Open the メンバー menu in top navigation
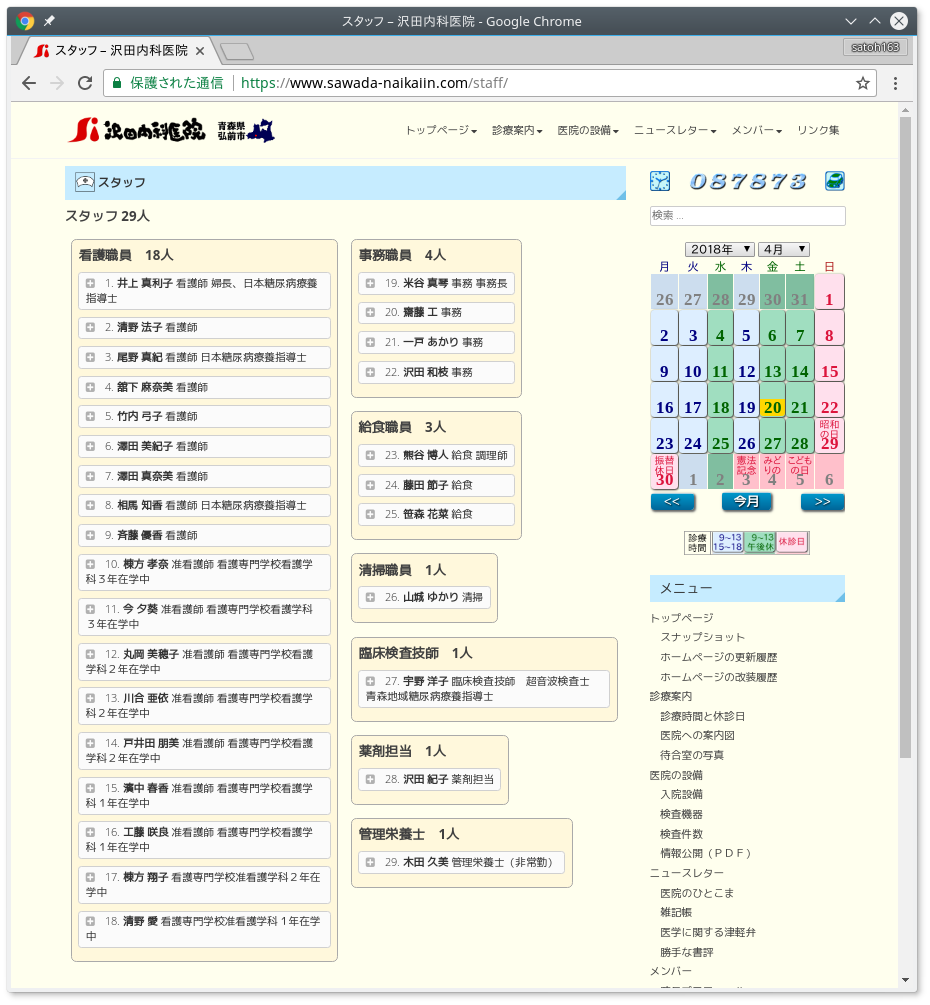The width and height of the screenshot is (930, 1005). point(757,131)
